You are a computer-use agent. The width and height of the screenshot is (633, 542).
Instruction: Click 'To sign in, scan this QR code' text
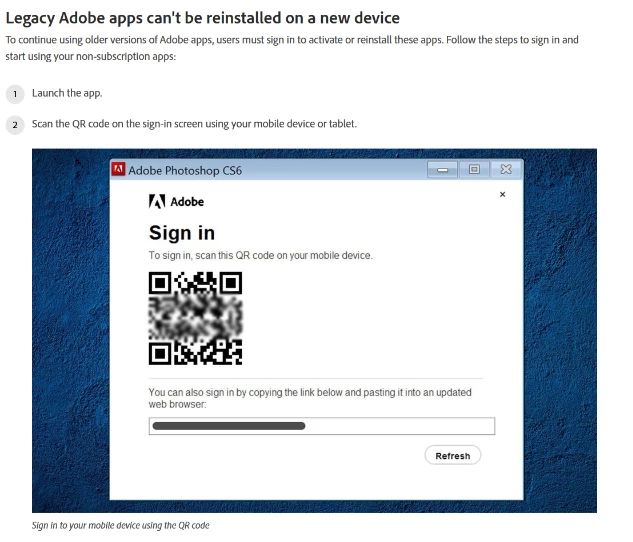(260, 255)
